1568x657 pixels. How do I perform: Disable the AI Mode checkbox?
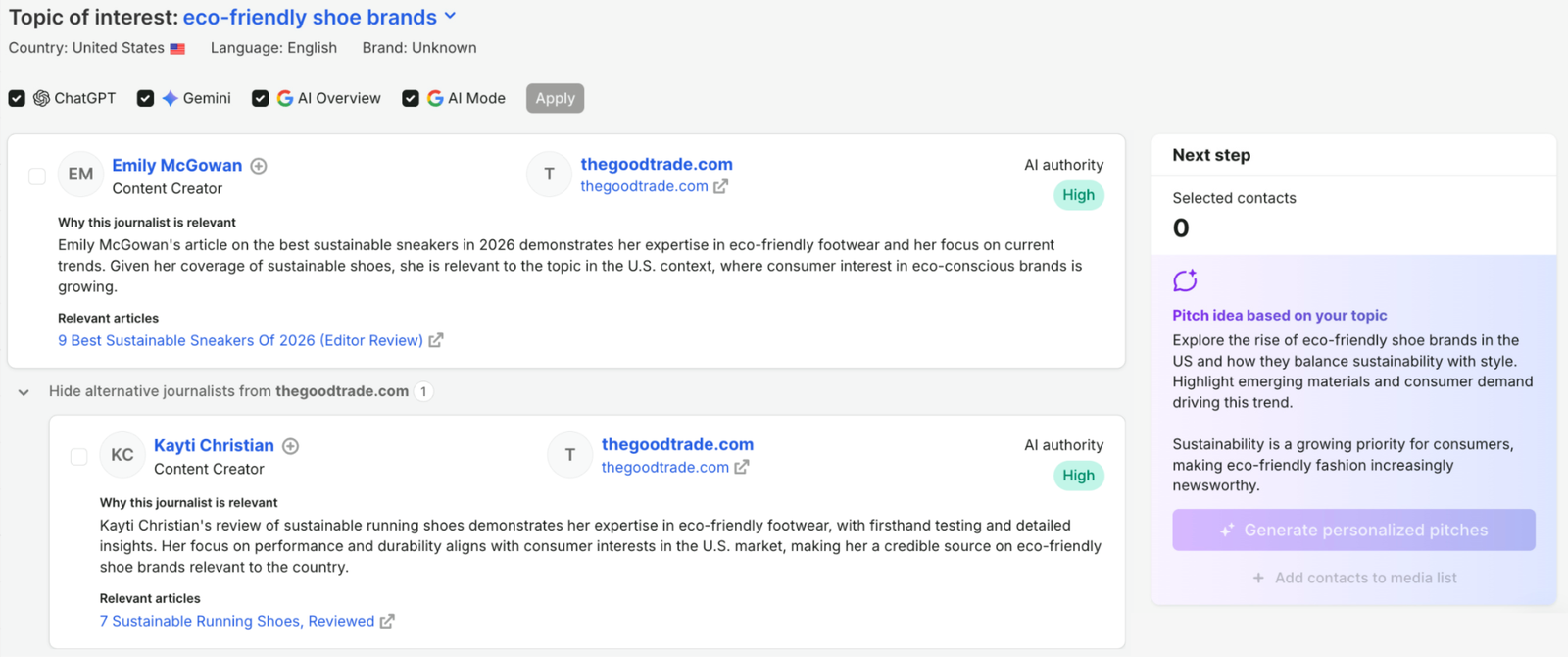[411, 98]
